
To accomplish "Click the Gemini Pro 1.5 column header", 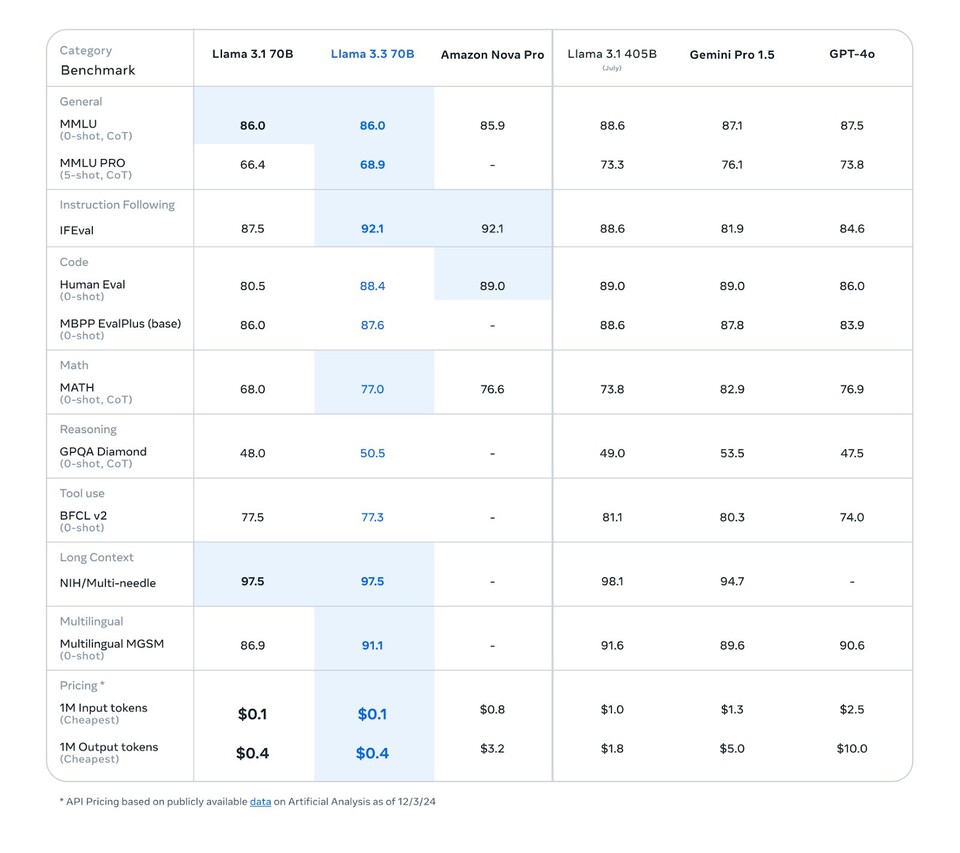I will point(732,55).
